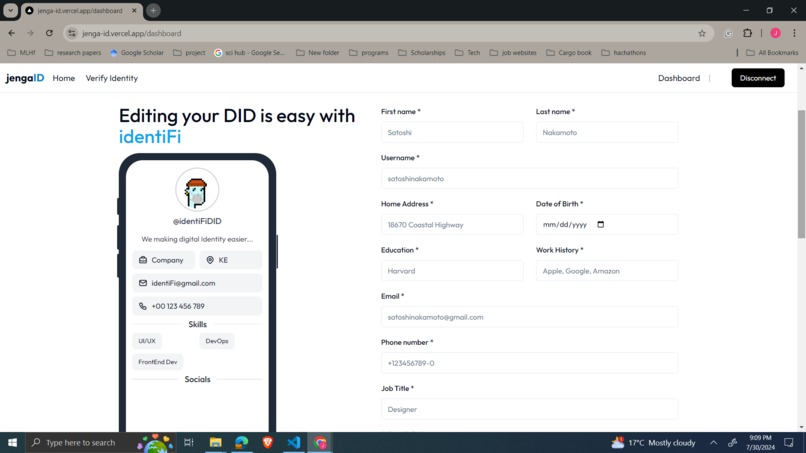This screenshot has width=806, height=453.
Task: Select the UI/UX skill tag
Action: point(146,341)
